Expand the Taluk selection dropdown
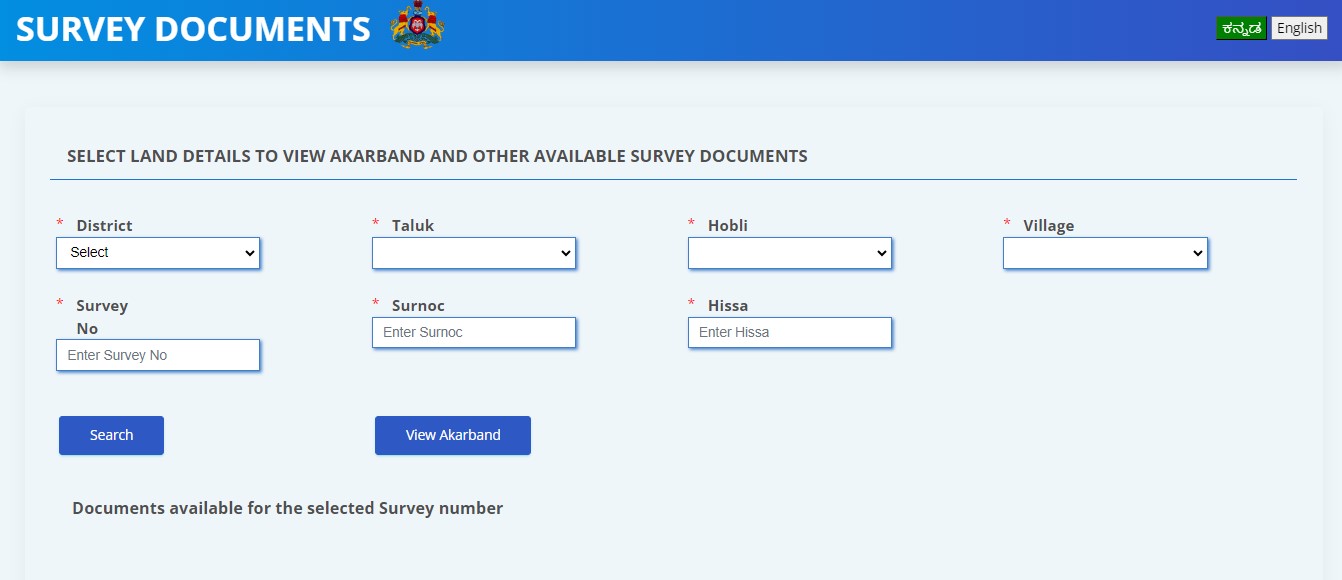This screenshot has width=1342, height=580. (473, 252)
